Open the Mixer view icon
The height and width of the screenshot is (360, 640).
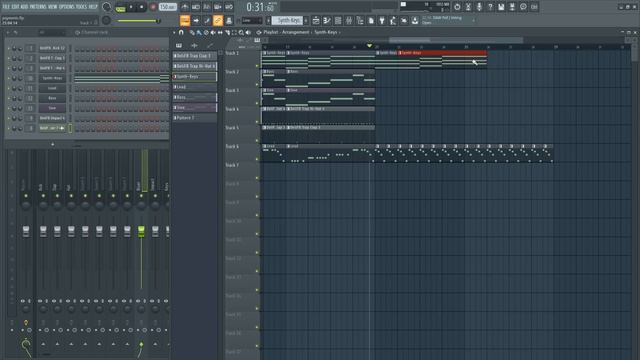(x=349, y=20)
